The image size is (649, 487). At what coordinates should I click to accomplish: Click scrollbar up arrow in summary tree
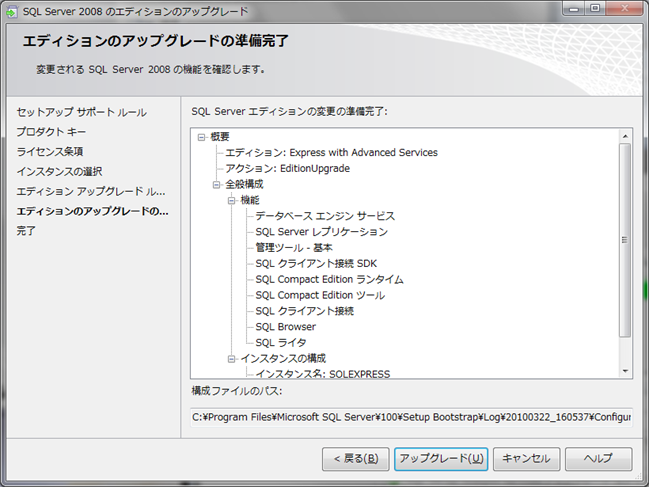(625, 136)
